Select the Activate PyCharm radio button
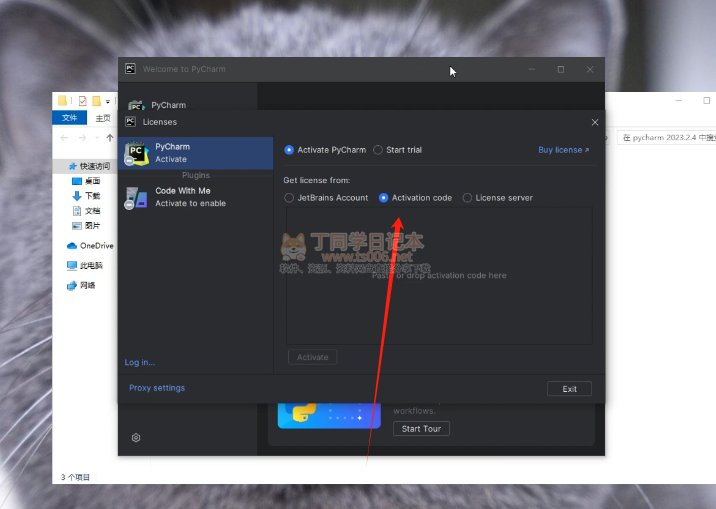The width and height of the screenshot is (716, 509). click(x=289, y=150)
